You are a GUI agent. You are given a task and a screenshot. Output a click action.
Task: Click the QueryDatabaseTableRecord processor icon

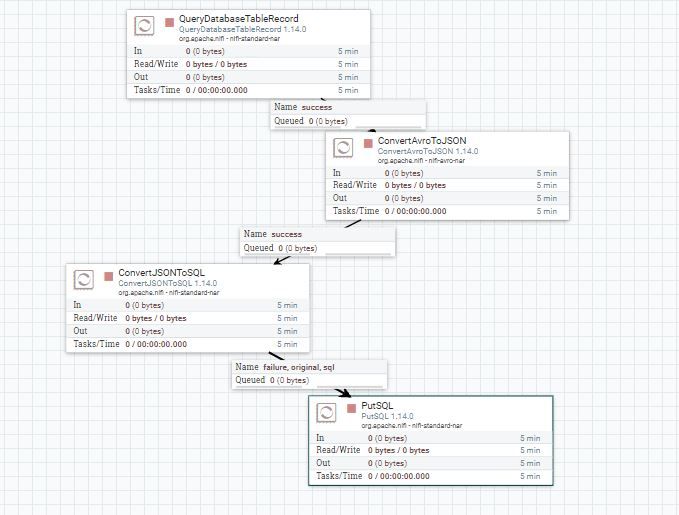pos(144,26)
